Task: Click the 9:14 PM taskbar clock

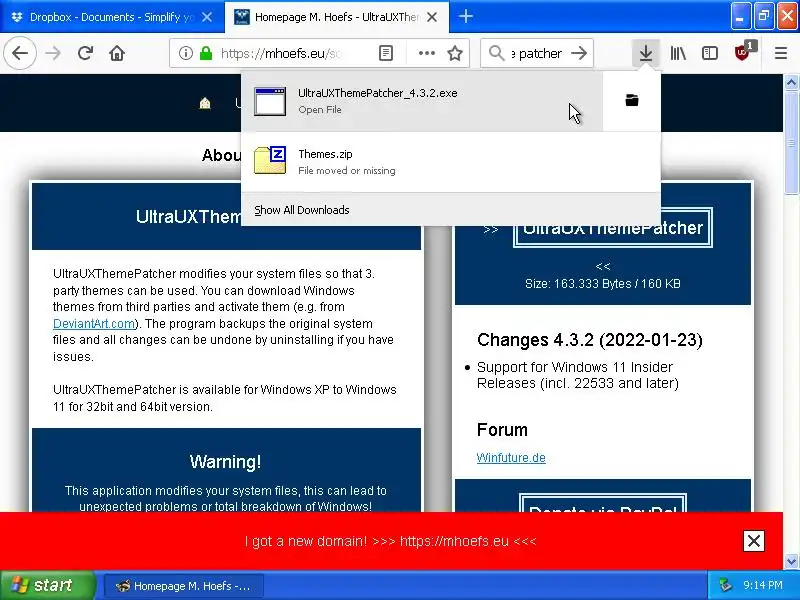Action: pos(762,585)
